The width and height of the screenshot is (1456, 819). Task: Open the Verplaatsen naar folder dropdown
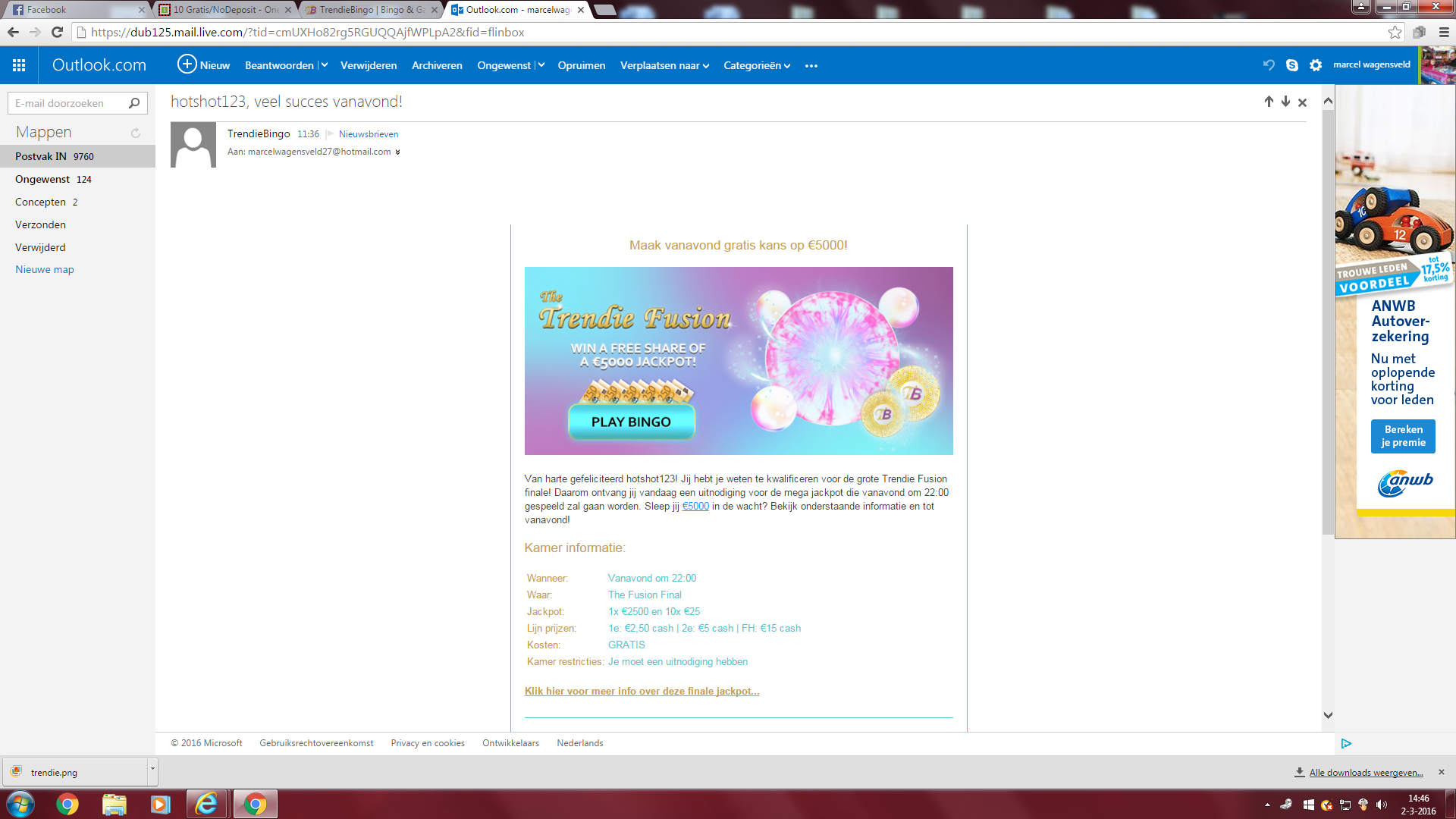point(706,66)
